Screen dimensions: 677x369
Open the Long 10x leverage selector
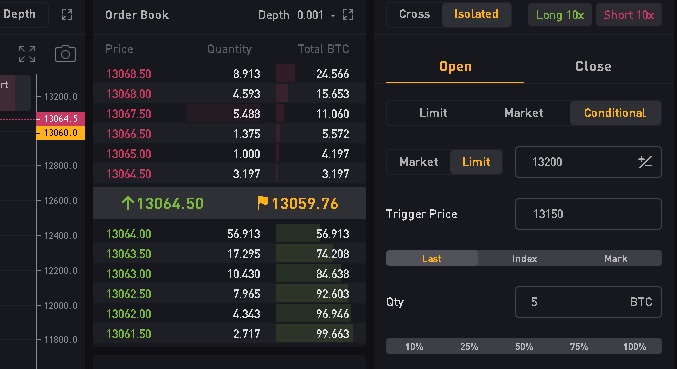(560, 15)
